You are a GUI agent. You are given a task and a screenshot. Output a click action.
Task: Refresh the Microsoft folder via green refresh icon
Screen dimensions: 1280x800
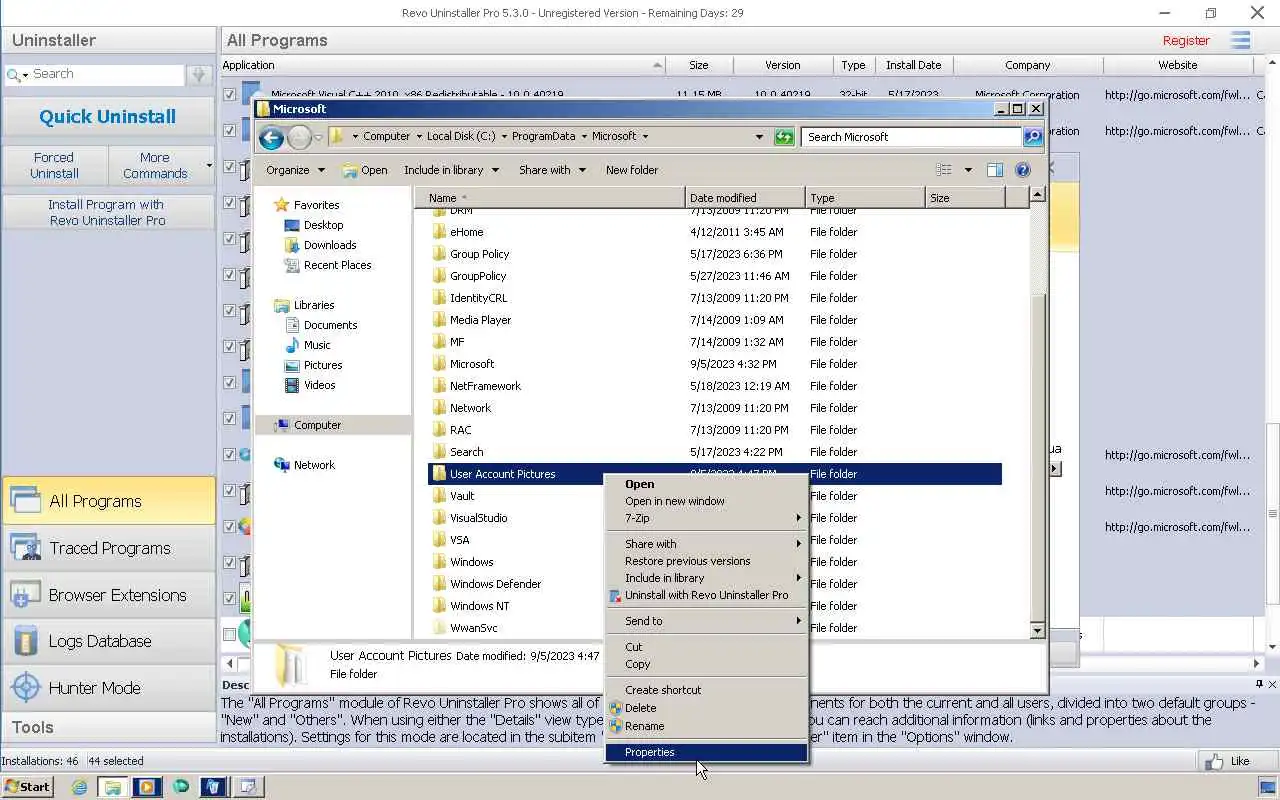point(784,137)
